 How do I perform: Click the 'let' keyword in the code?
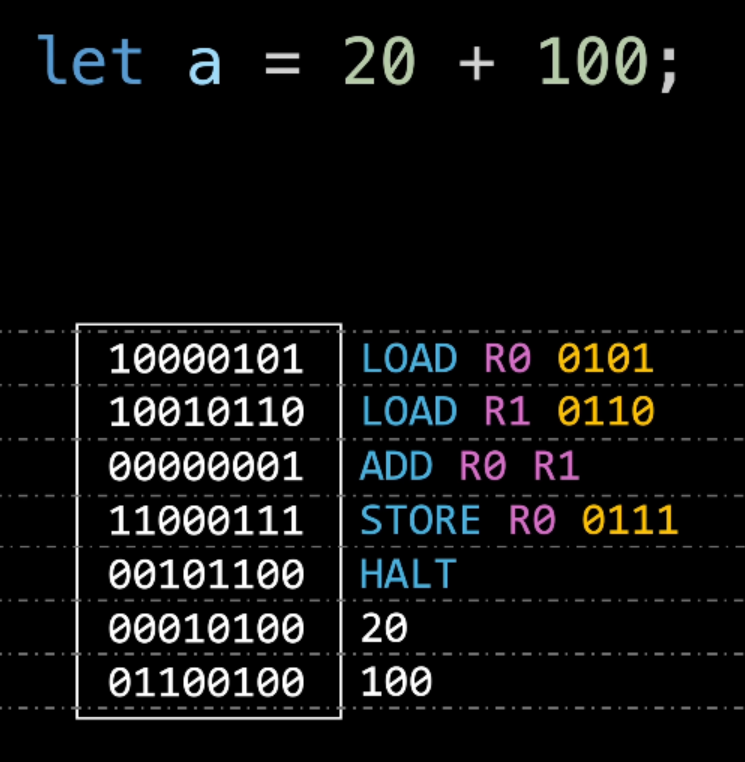click(x=89, y=62)
